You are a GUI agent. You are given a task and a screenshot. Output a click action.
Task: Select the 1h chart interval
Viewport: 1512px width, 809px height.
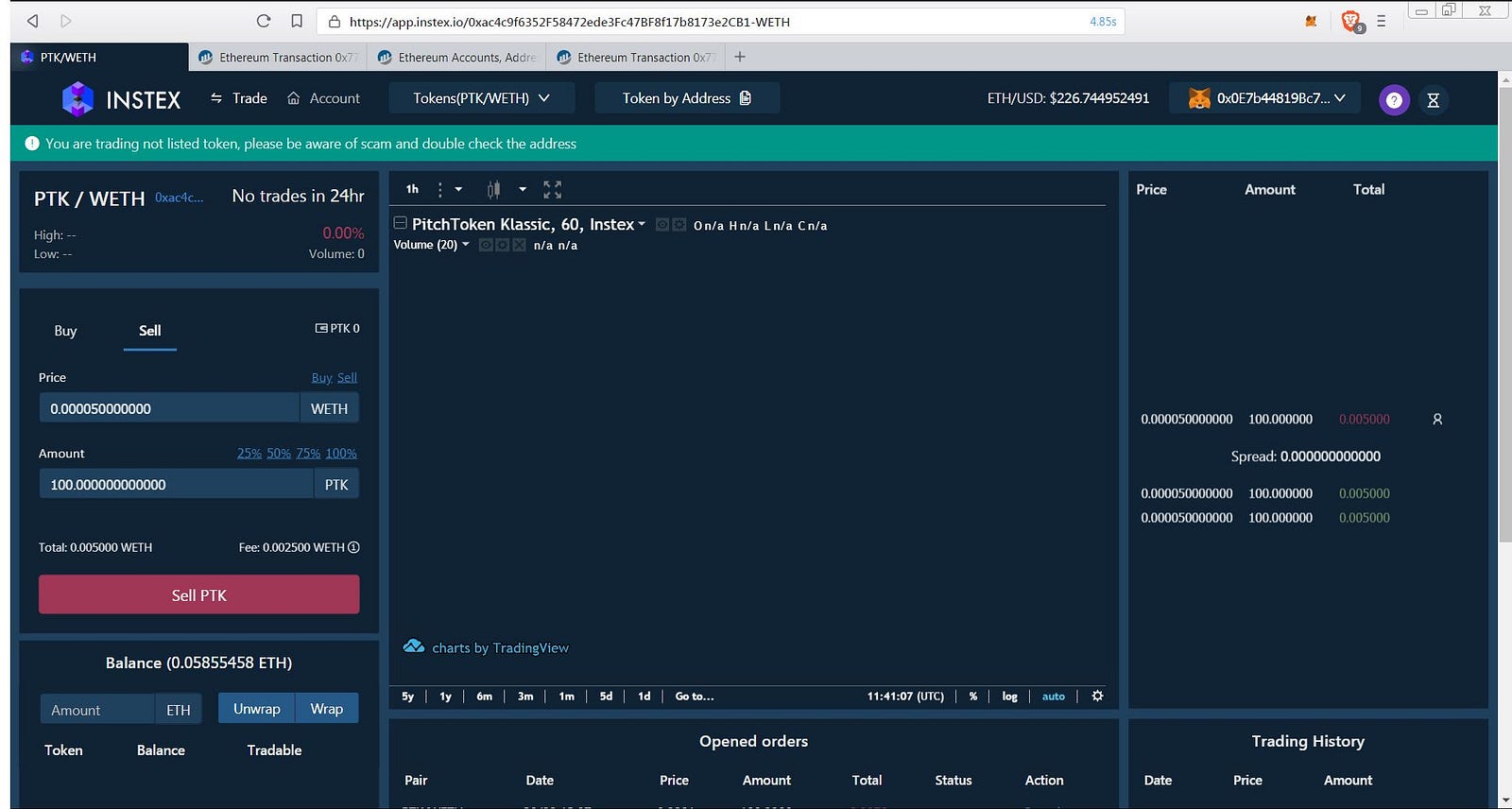click(x=412, y=189)
